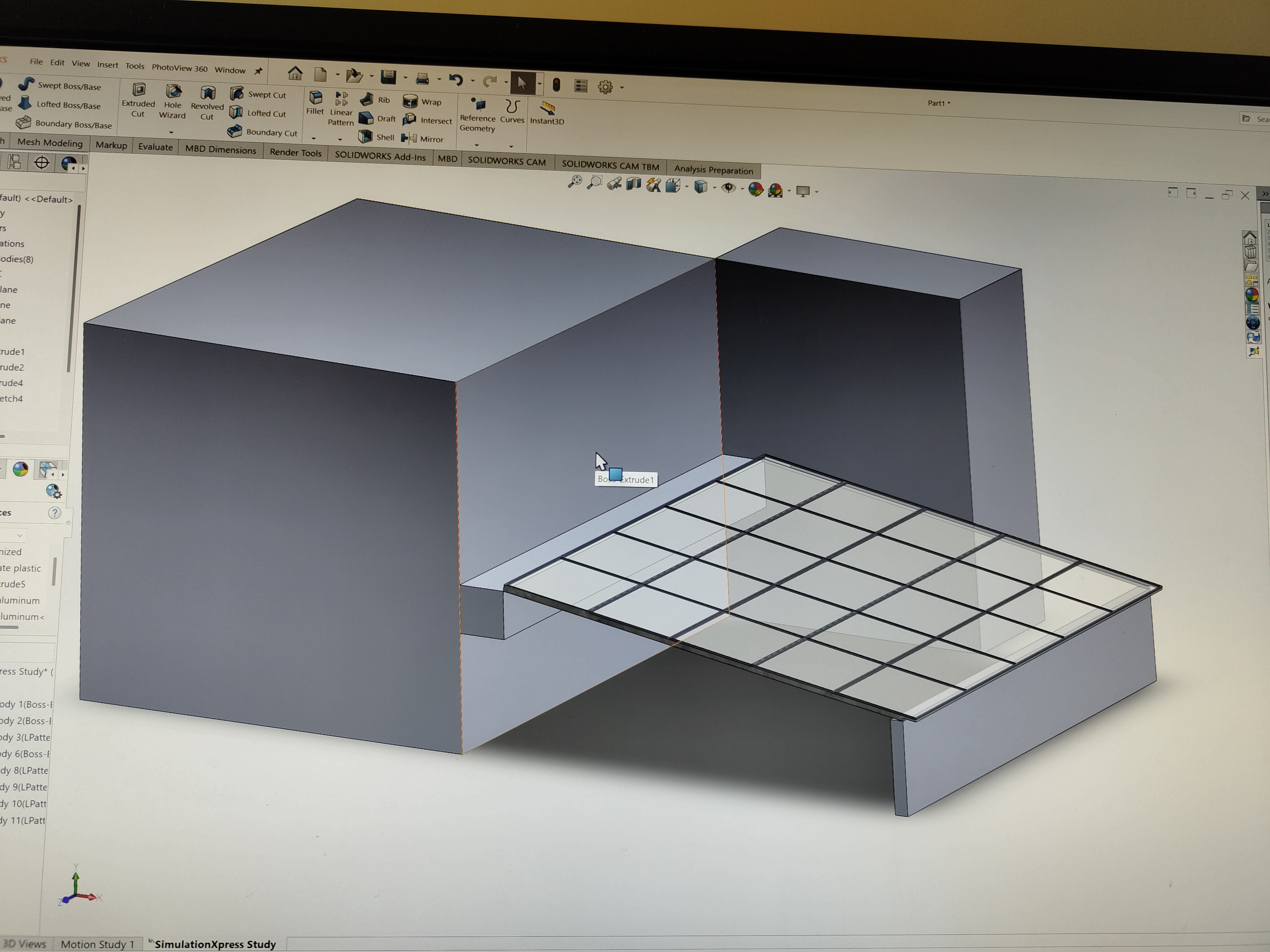Expand the Hide/Show Items eye dropdown
Screen dimensions: 1270x952
(742, 189)
